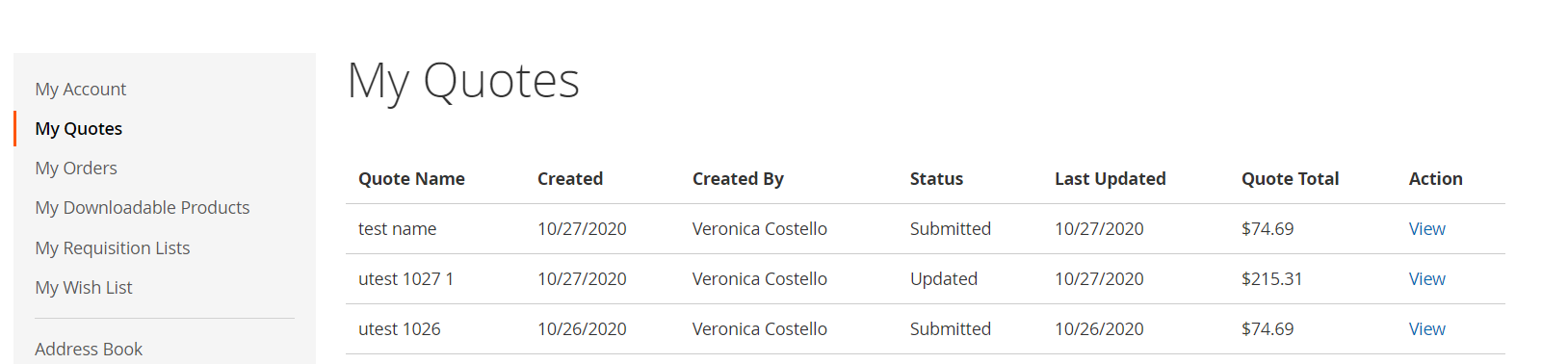This screenshot has height=364, width=1568.
Task: View the 'utest 1026' quote
Action: point(1426,328)
